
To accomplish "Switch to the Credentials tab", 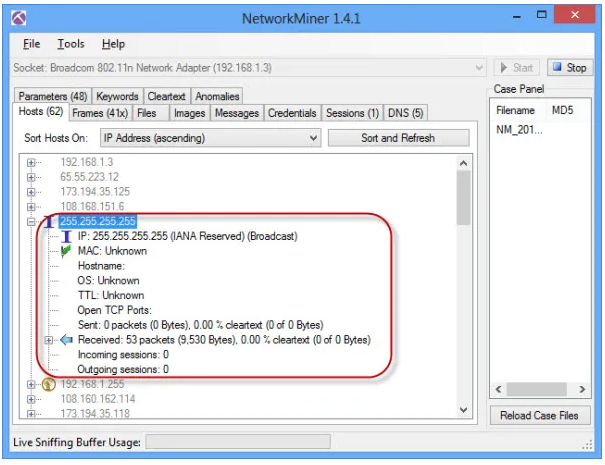I will tap(292, 113).
